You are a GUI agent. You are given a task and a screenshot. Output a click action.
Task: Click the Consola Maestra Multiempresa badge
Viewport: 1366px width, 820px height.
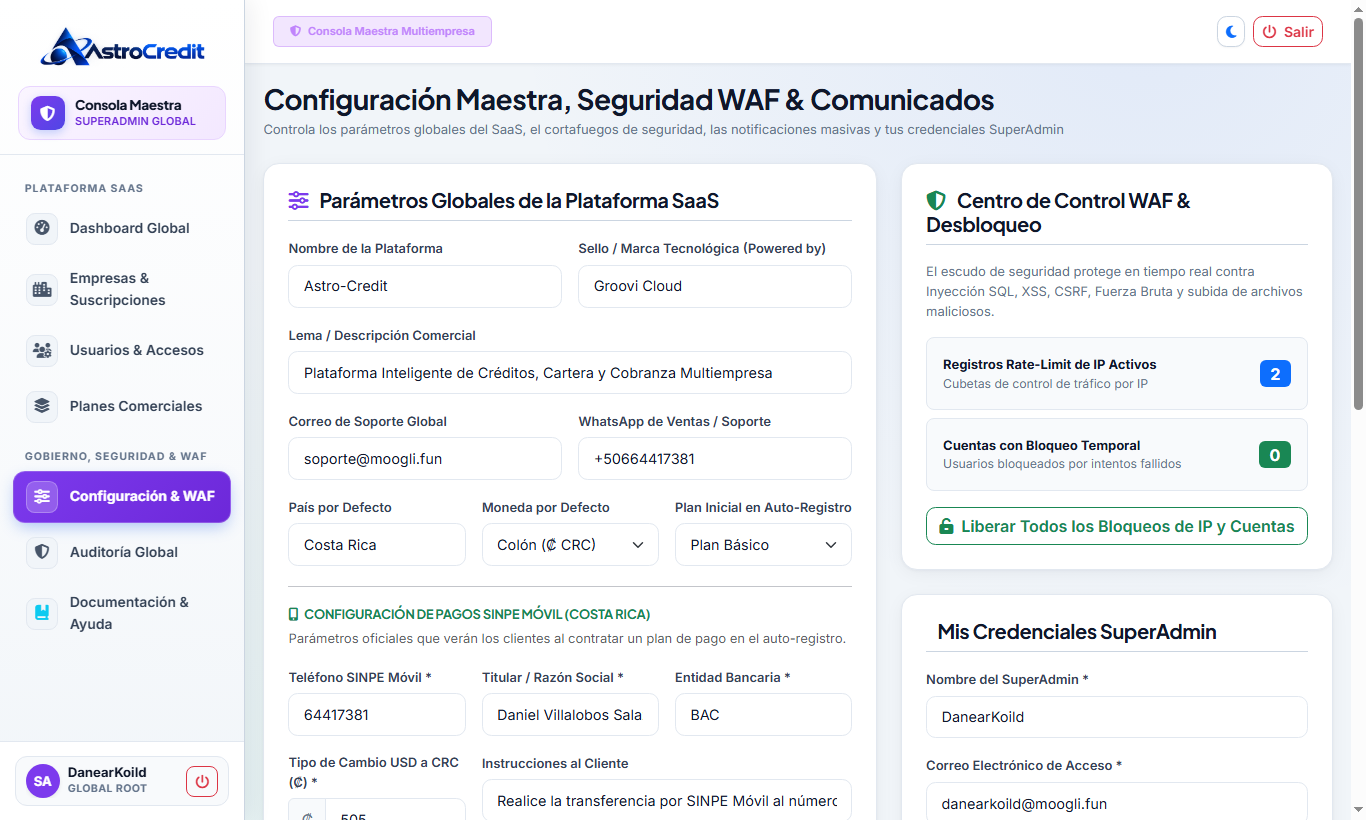[x=382, y=31]
